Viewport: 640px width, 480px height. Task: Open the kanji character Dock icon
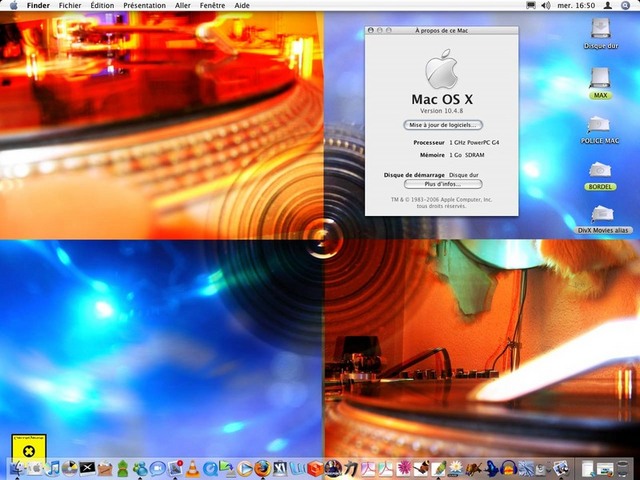(351, 468)
